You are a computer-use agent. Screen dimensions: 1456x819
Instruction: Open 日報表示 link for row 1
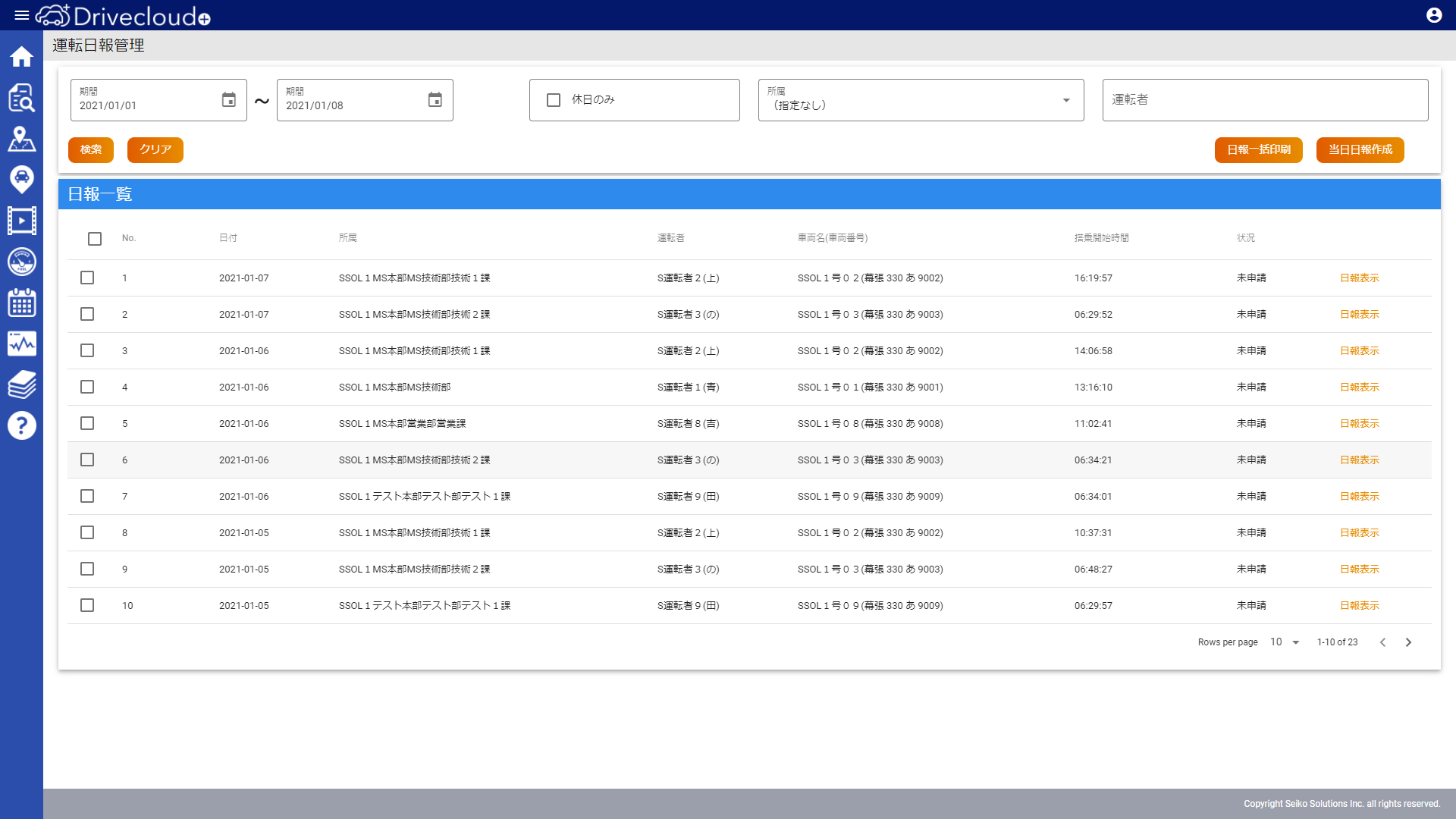coord(1359,278)
